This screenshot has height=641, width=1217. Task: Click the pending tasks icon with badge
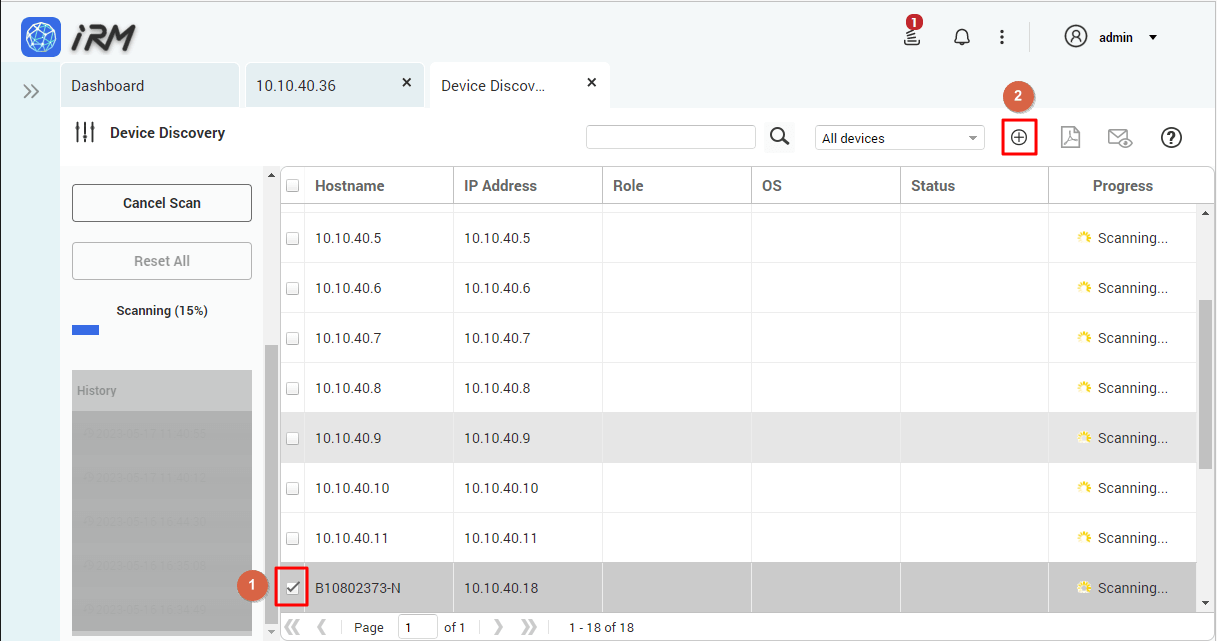pyautogui.click(x=911, y=36)
